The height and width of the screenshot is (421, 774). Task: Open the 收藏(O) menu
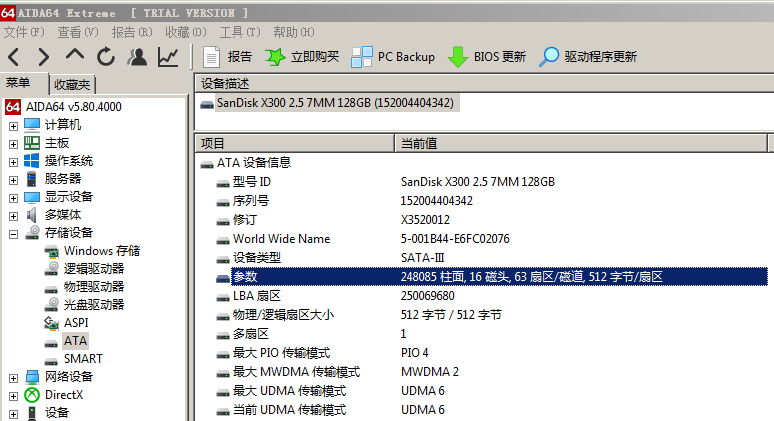pyautogui.click(x=186, y=32)
